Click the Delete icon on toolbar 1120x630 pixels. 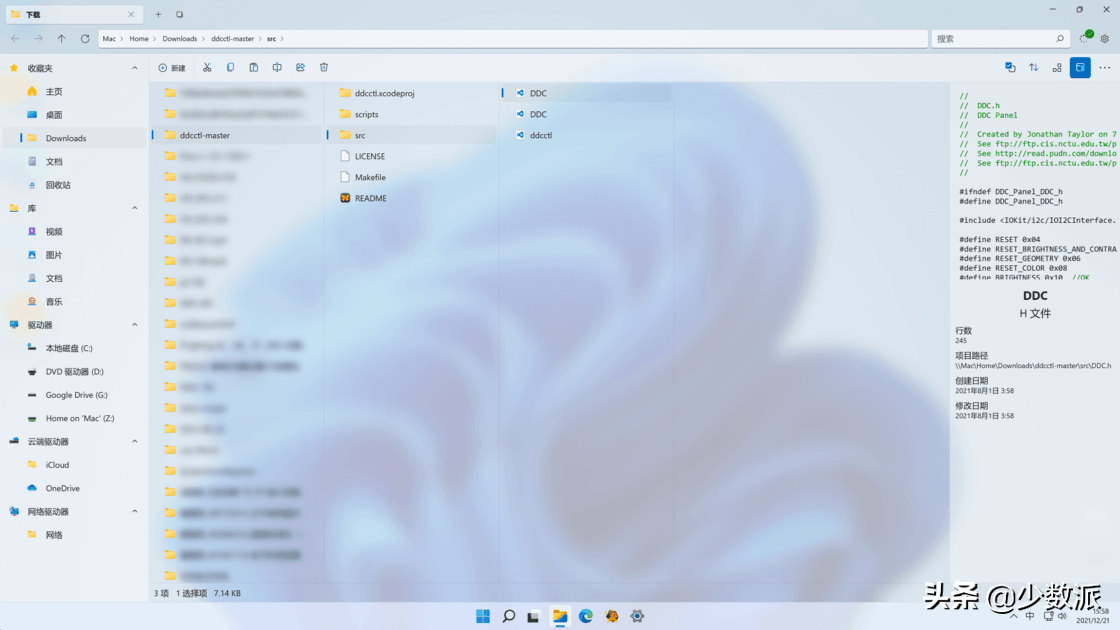pos(322,67)
